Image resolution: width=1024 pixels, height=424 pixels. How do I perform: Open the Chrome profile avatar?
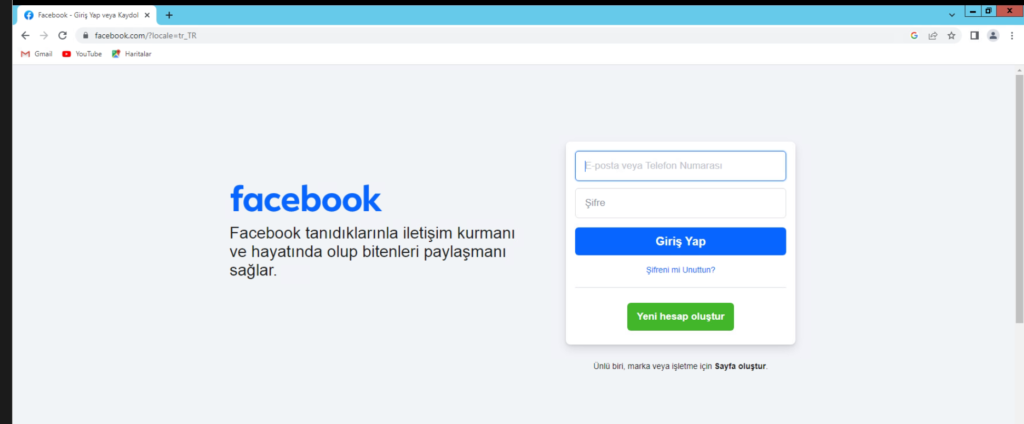click(x=992, y=35)
